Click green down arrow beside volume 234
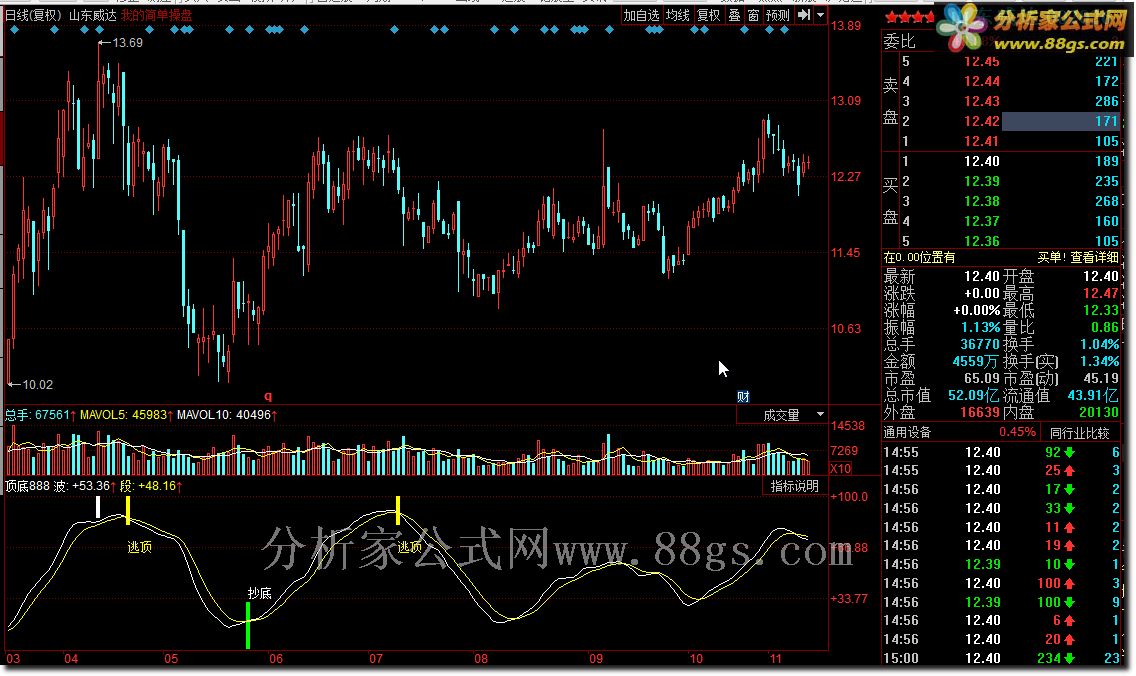 point(1069,659)
